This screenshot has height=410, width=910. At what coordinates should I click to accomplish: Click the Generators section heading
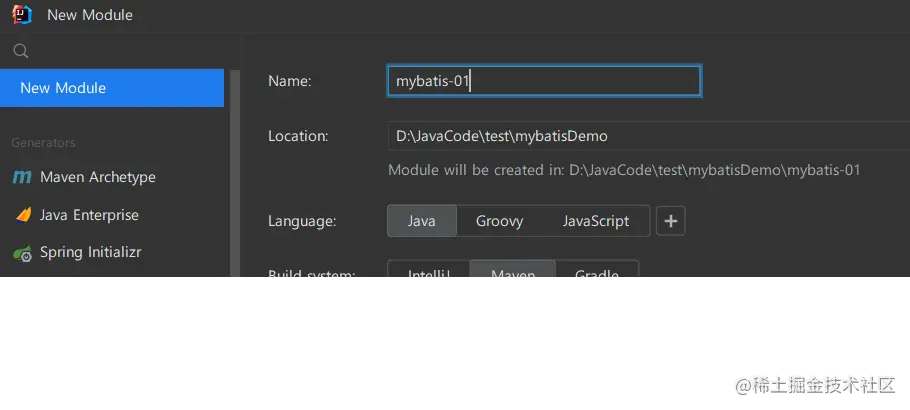[44, 143]
